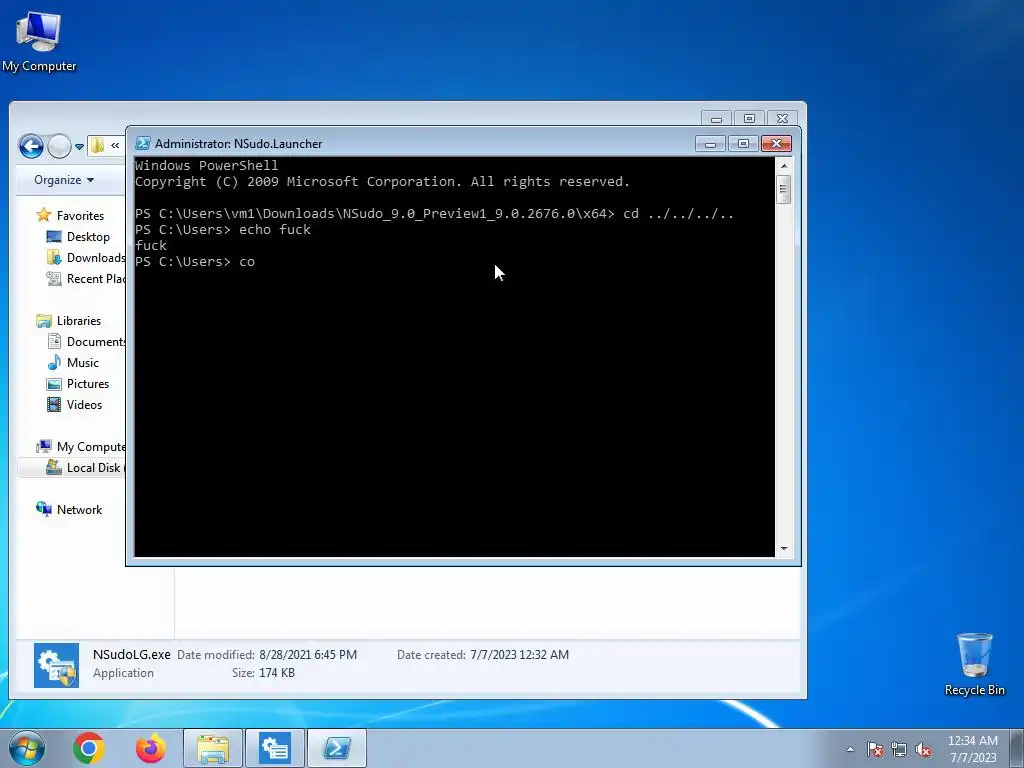Select Network in the navigation pane
Image resolution: width=1024 pixels, height=768 pixels.
point(69,509)
